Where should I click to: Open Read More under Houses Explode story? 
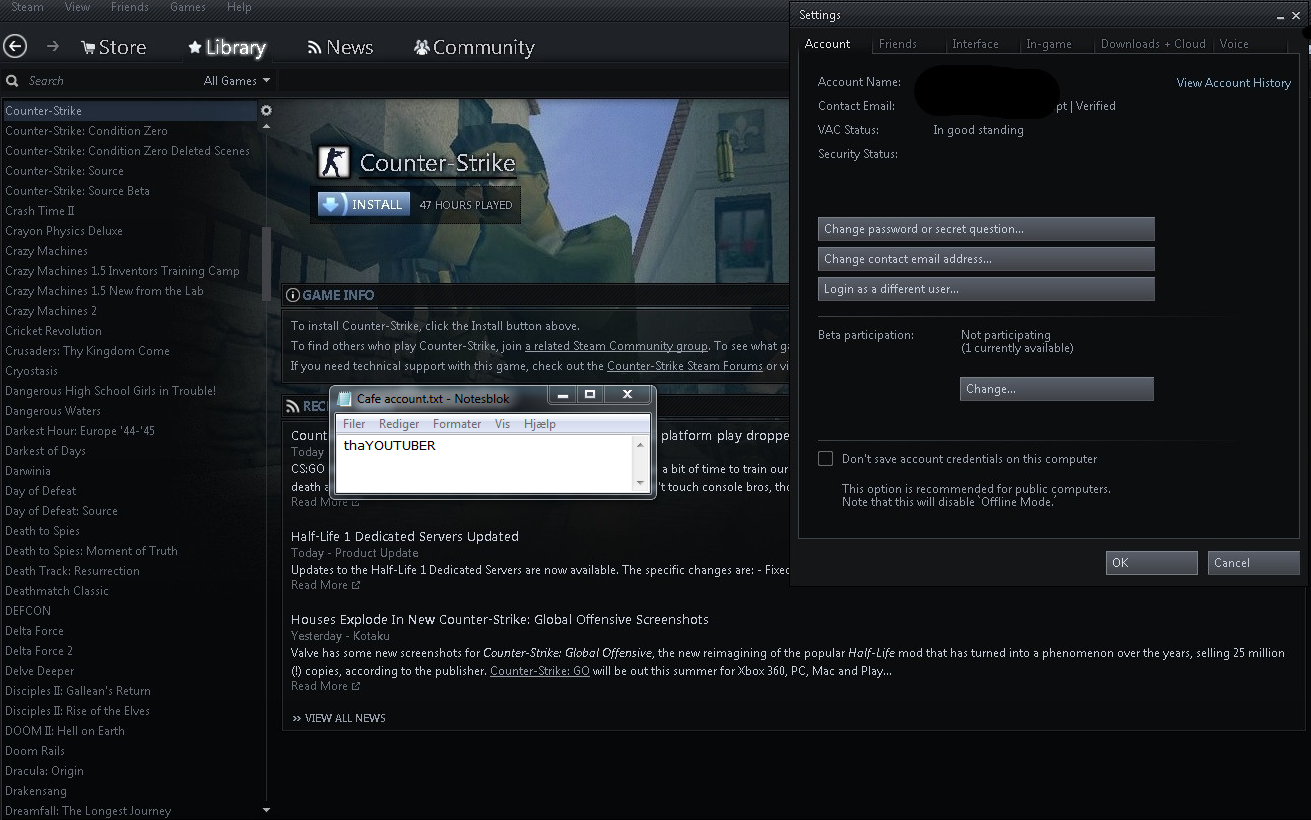(x=325, y=686)
